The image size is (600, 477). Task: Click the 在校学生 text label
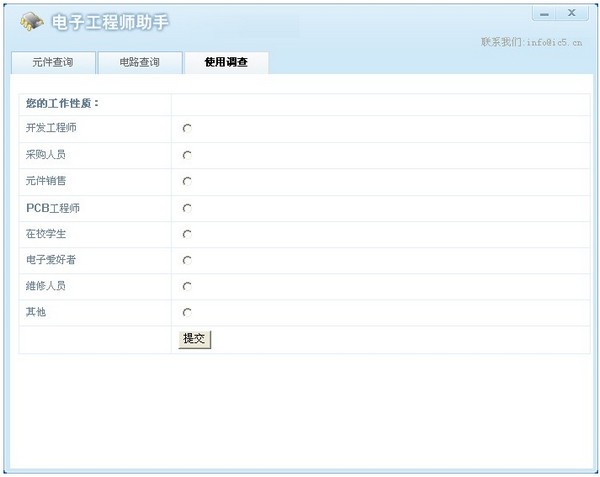coord(46,234)
